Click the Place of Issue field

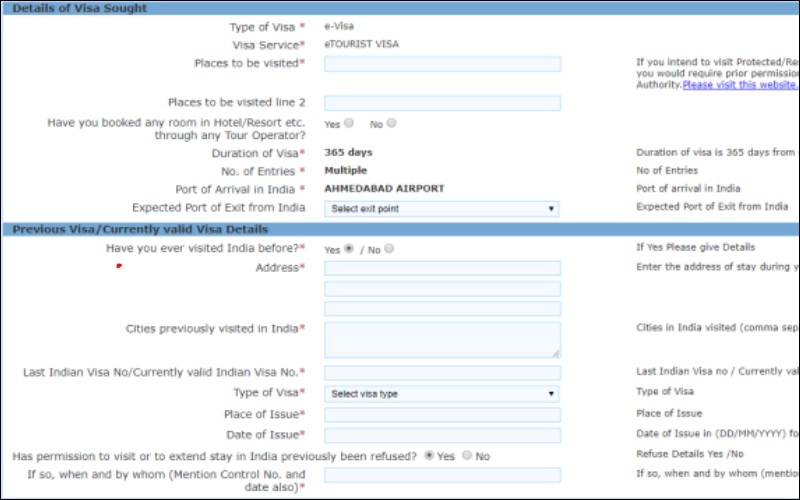click(x=442, y=414)
